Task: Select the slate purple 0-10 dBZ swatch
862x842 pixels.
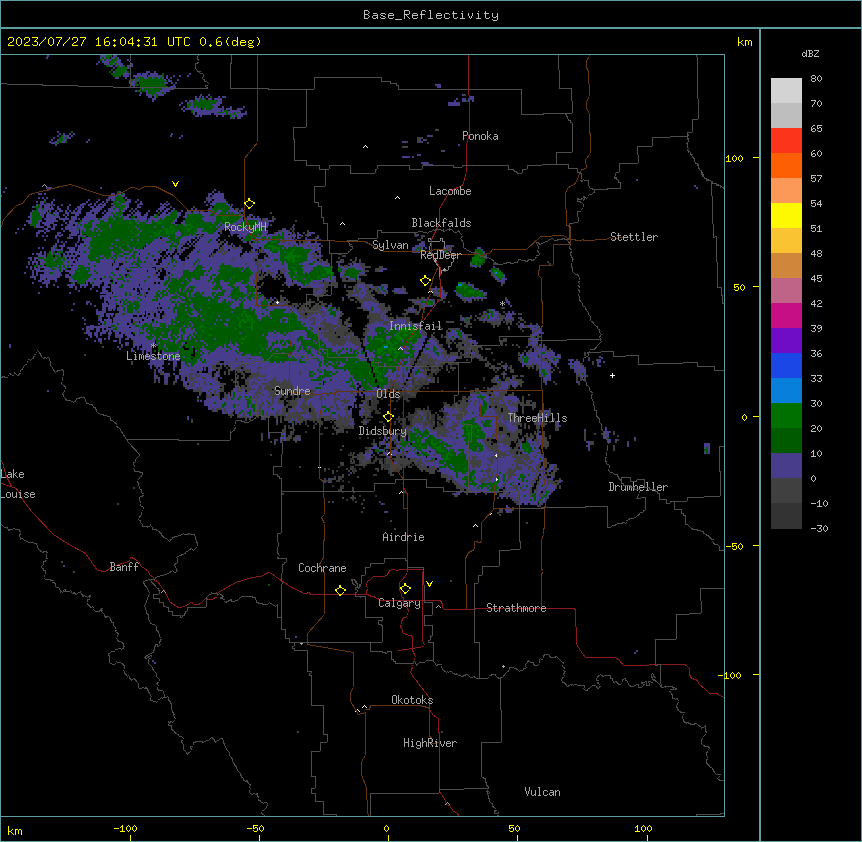Action: point(786,466)
